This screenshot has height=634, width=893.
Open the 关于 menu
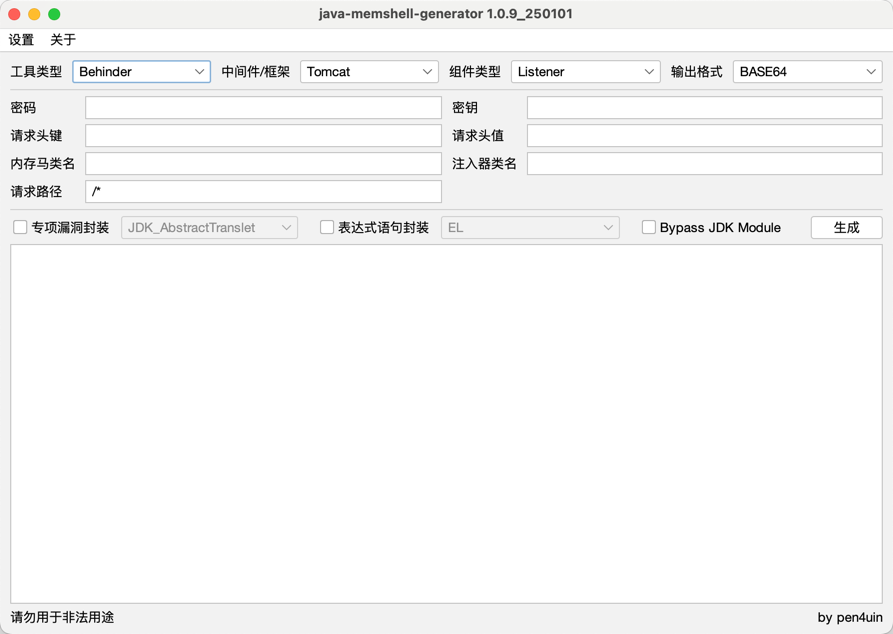coord(63,39)
